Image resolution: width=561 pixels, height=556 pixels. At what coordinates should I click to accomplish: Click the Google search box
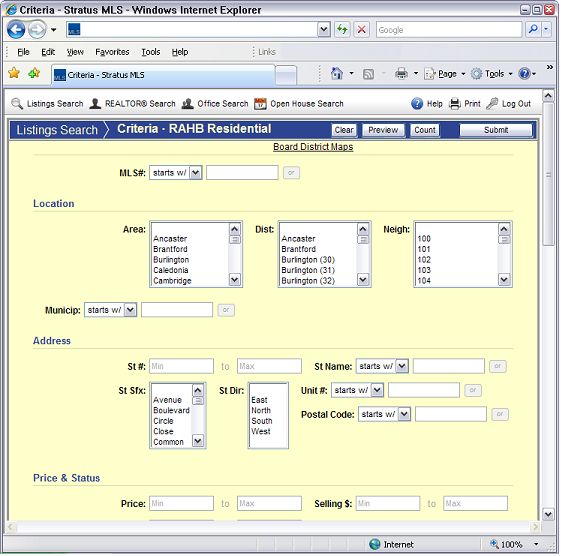coord(449,30)
